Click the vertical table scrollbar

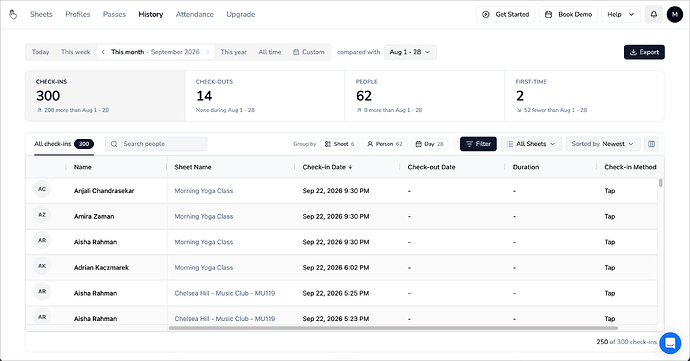click(661, 183)
